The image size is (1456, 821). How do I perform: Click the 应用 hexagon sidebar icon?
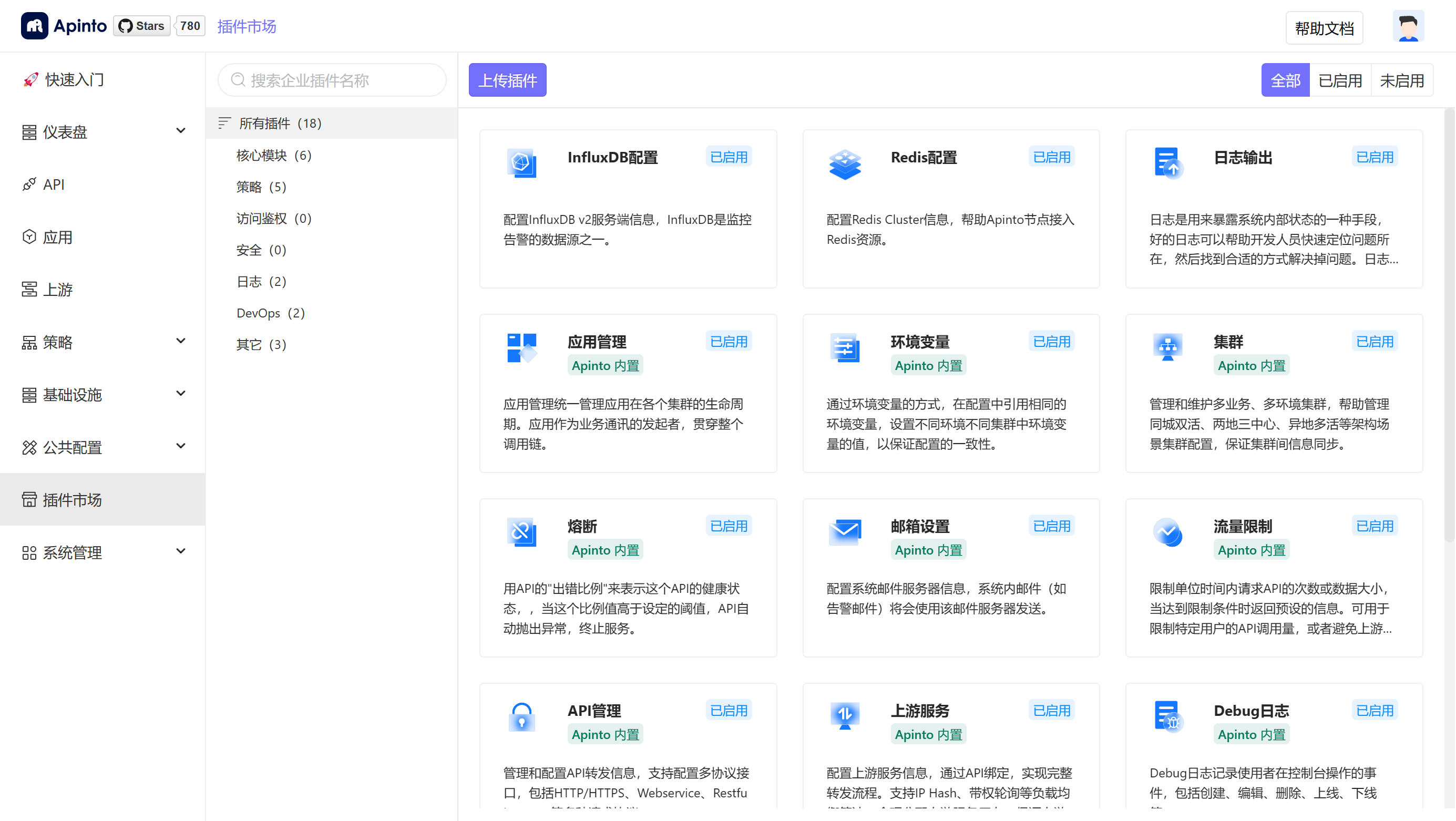coord(29,238)
